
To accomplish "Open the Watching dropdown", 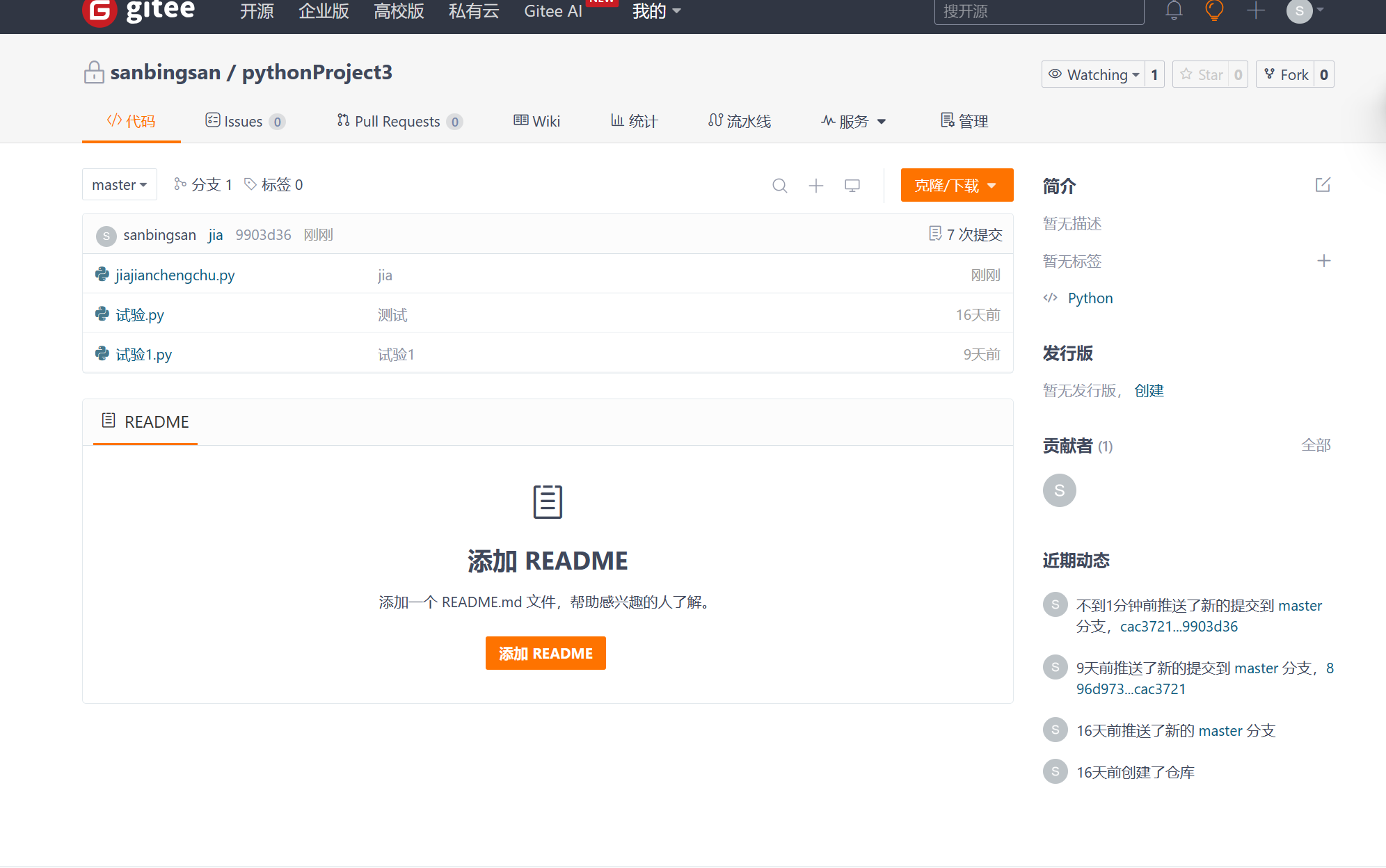I will [1093, 74].
